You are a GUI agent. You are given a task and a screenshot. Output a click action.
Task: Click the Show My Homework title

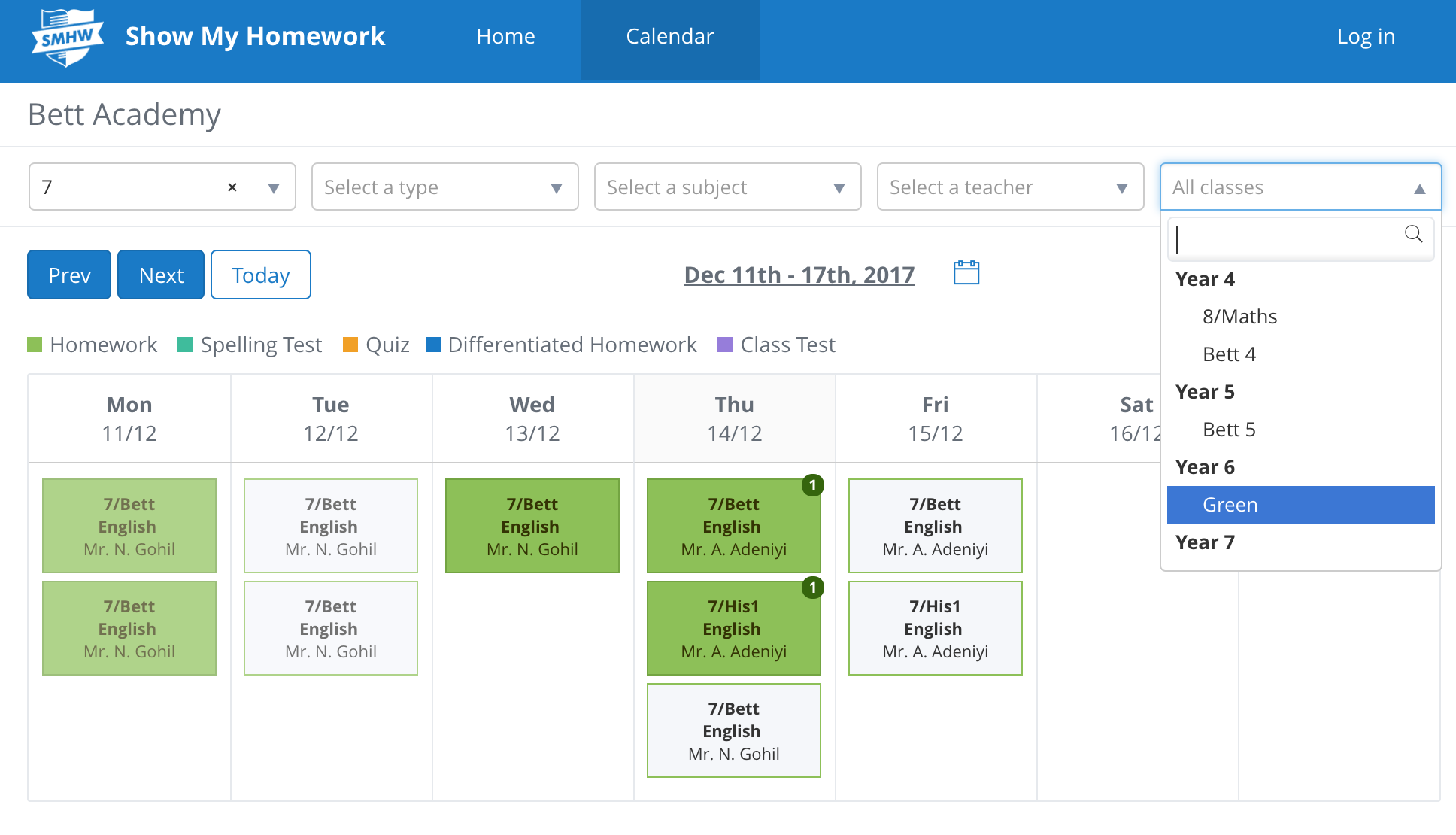click(x=255, y=36)
